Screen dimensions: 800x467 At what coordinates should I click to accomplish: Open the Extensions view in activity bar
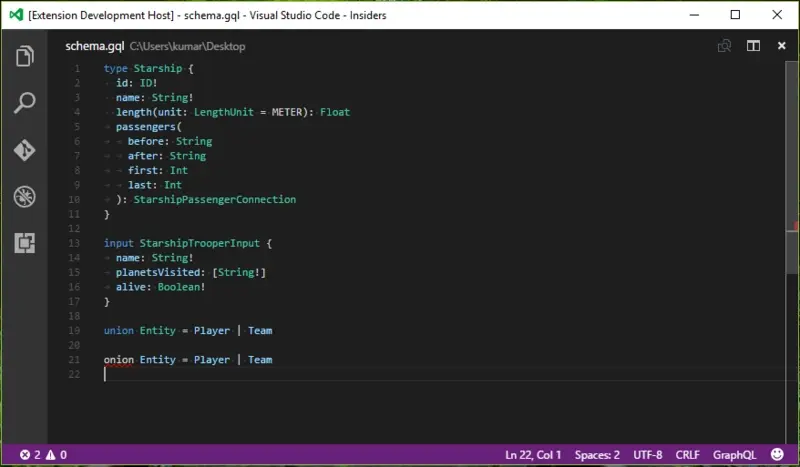(24, 243)
